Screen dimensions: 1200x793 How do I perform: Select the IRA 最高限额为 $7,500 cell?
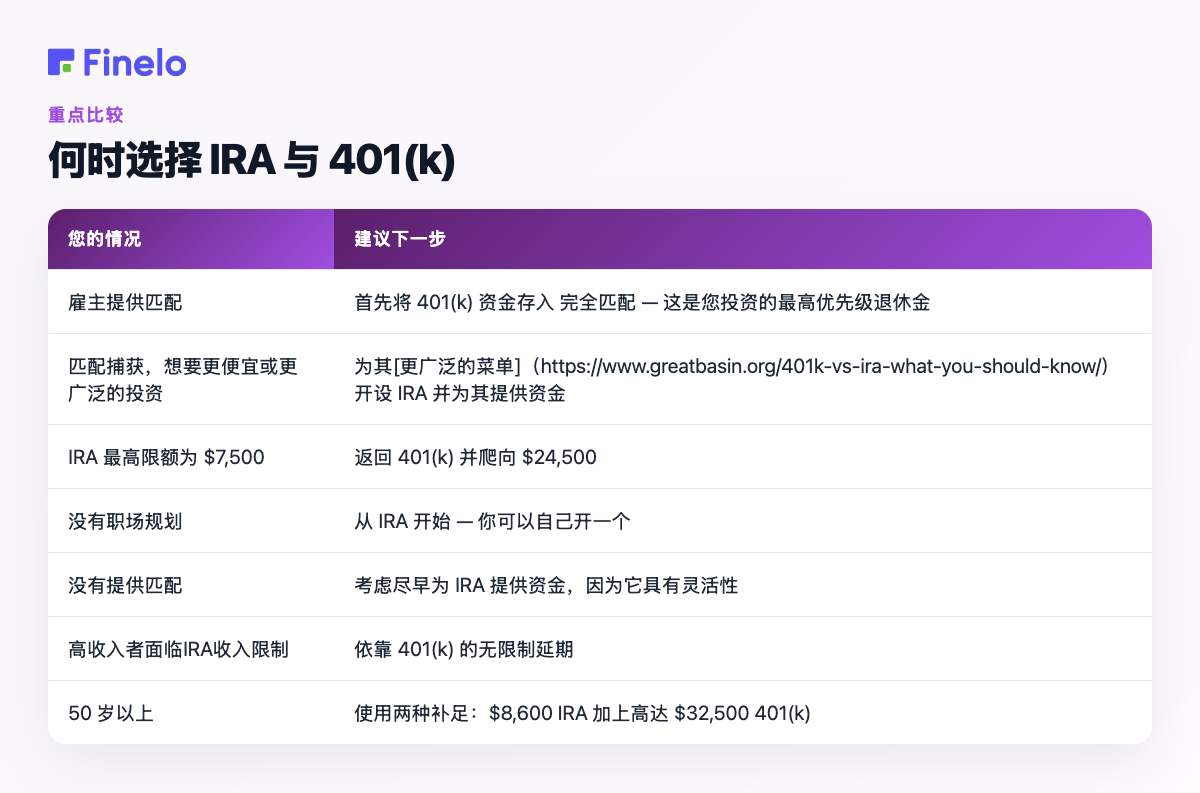191,457
